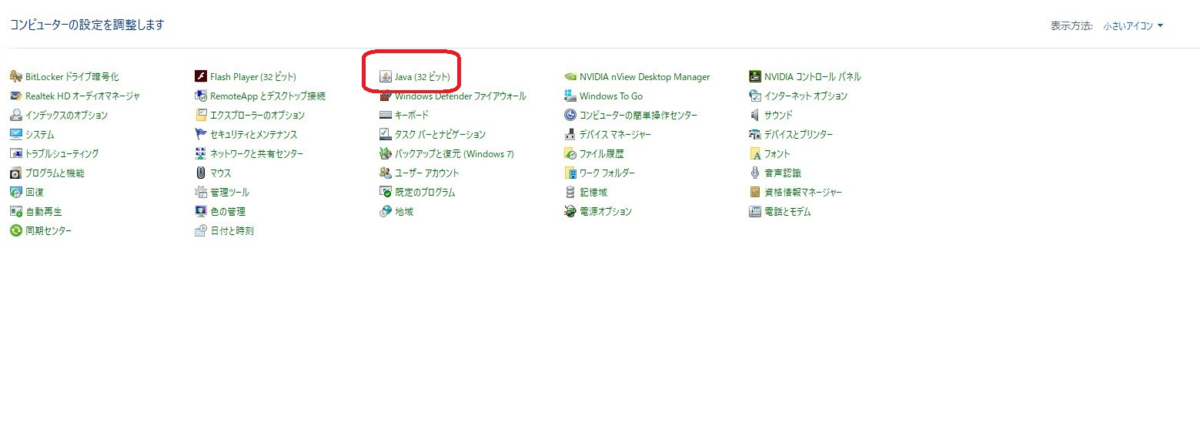Open the 表示方法 小さいアイコン view dropdown
1200x423 pixels.
pos(1132,25)
